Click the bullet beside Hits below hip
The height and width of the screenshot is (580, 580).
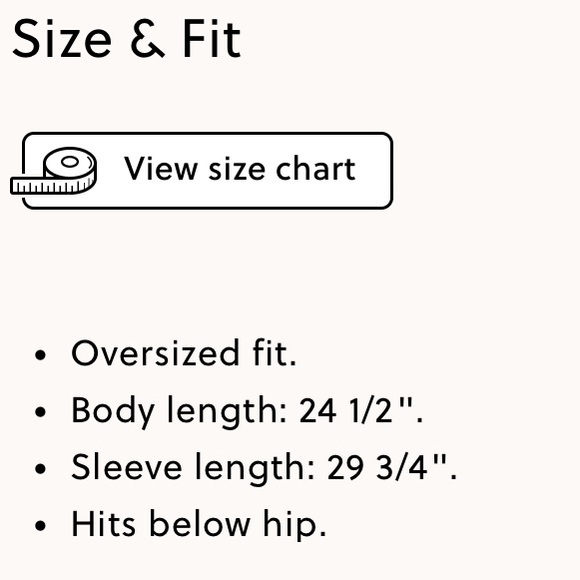[x=40, y=526]
